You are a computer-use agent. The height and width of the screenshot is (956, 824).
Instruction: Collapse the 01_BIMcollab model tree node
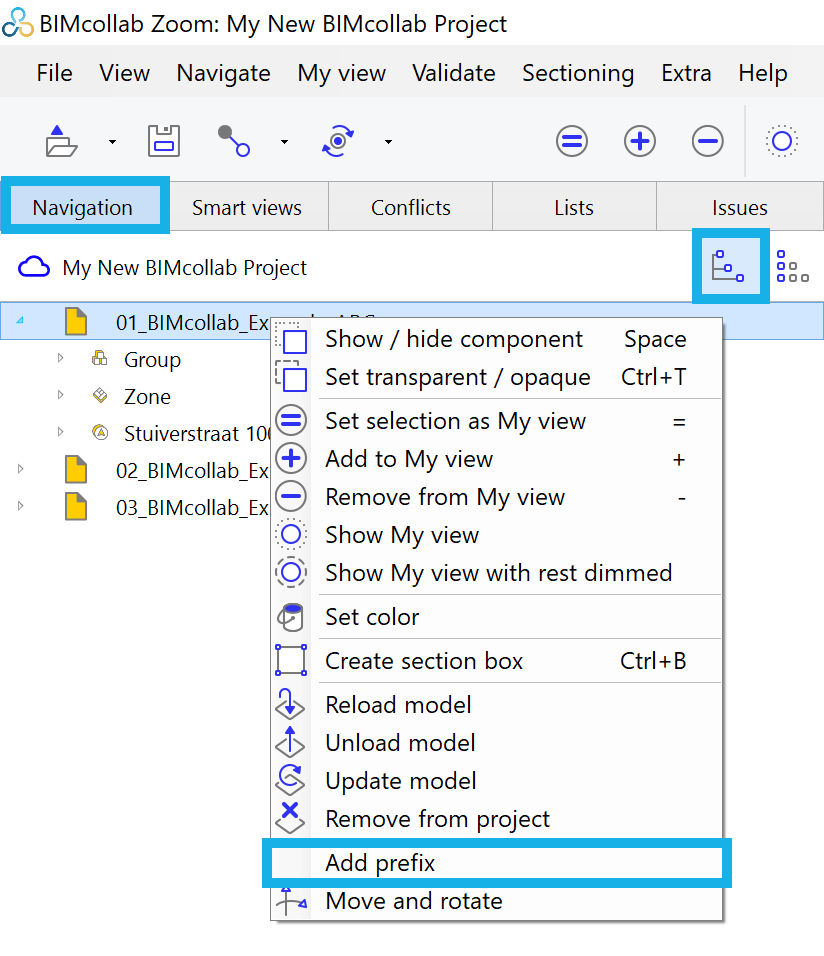click(x=20, y=321)
